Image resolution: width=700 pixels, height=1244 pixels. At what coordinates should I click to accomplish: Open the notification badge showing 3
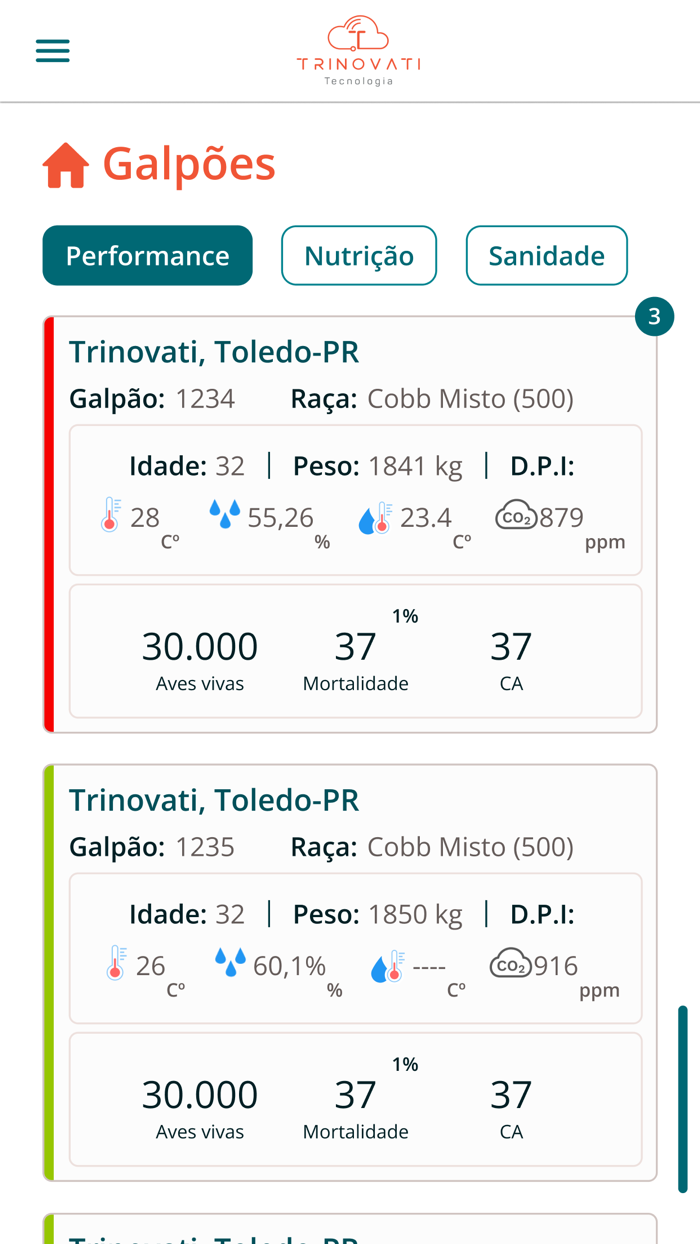[x=656, y=316]
